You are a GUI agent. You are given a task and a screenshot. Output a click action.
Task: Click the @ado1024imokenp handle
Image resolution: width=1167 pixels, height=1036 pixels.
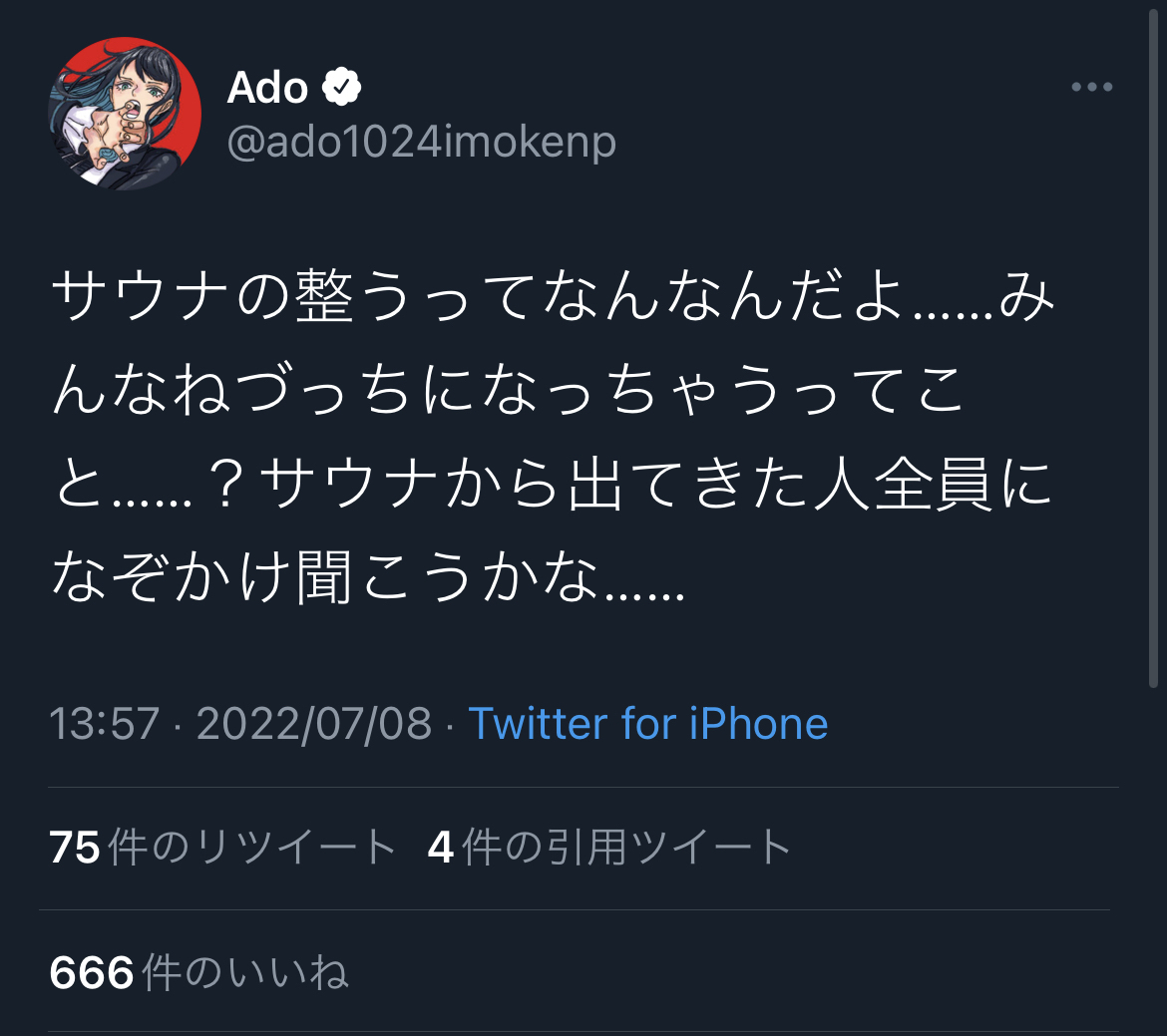421,142
